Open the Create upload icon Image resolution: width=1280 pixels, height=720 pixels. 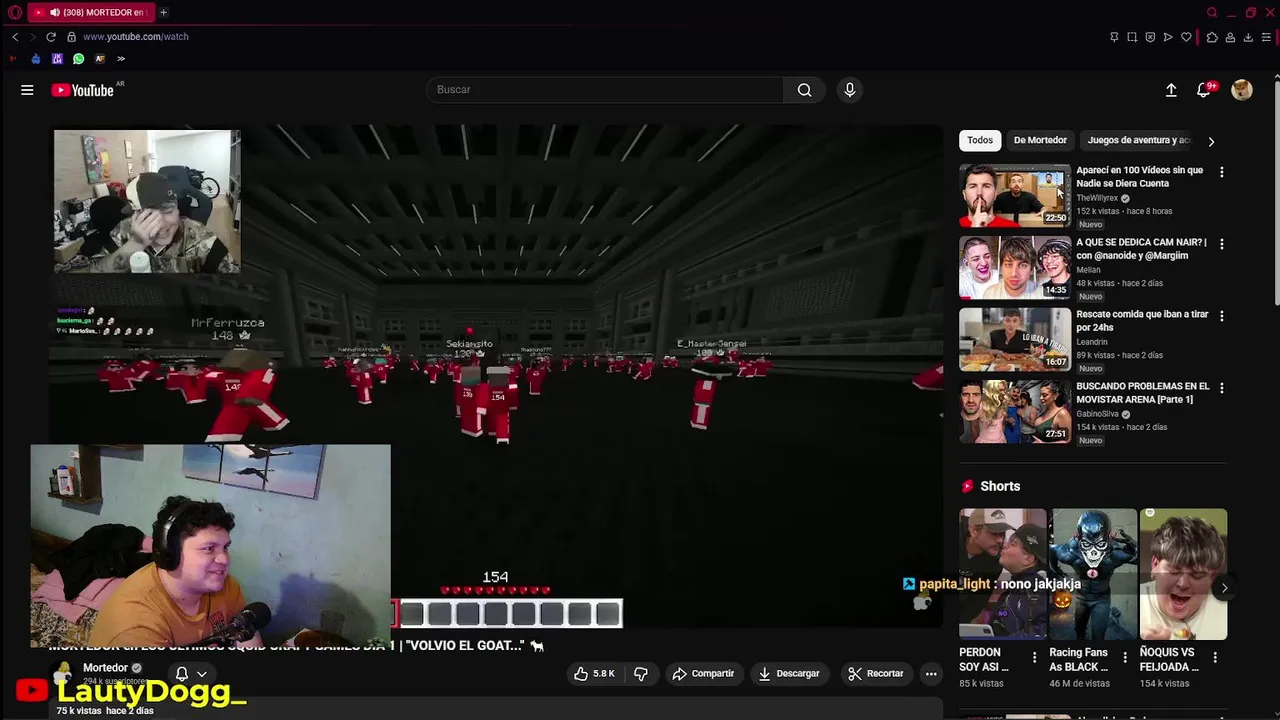click(x=1171, y=90)
